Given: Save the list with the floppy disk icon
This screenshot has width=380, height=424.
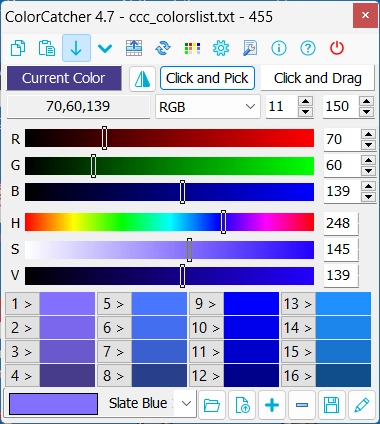Looking at the screenshot, I should tap(332, 405).
